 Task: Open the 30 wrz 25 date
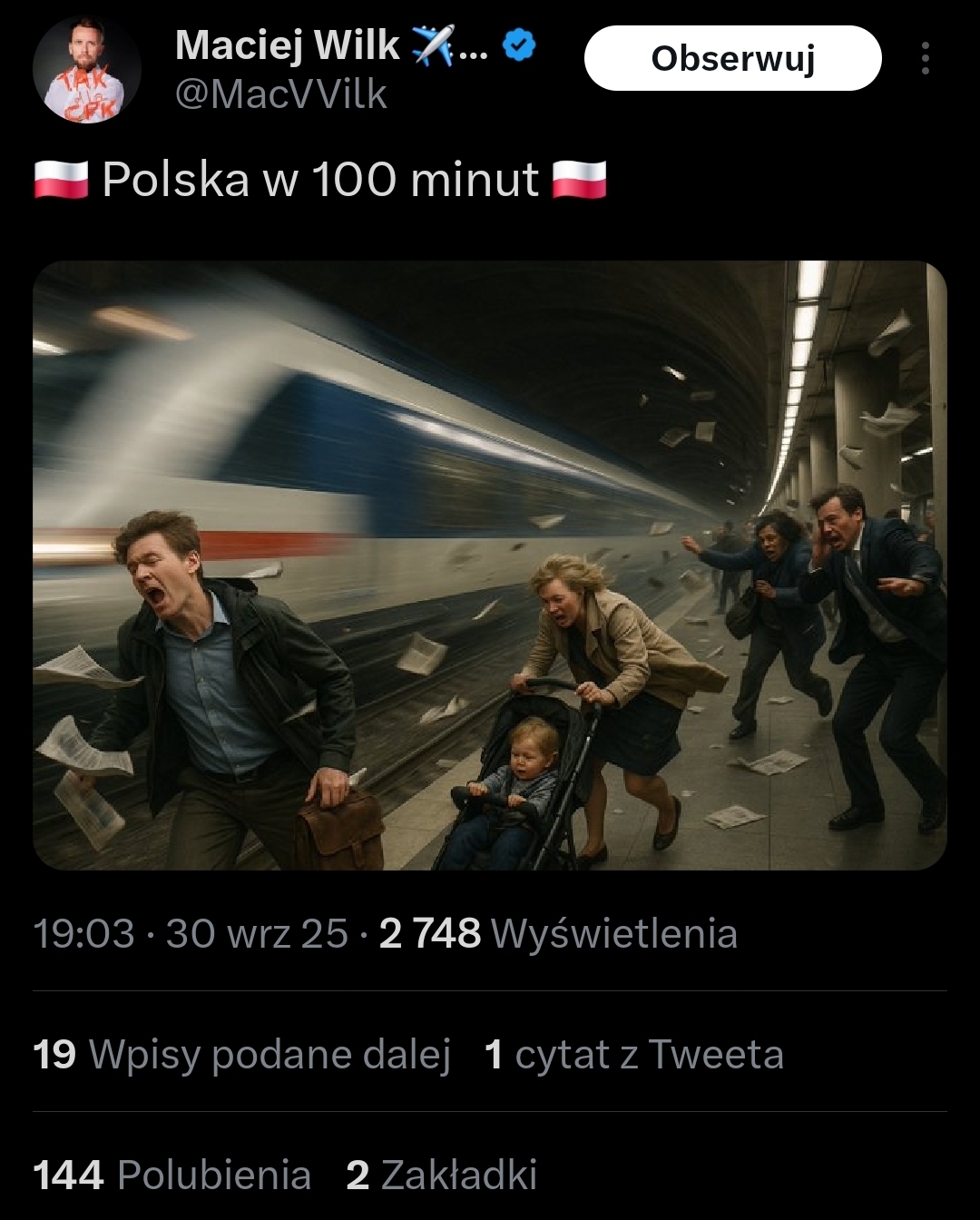(x=257, y=934)
